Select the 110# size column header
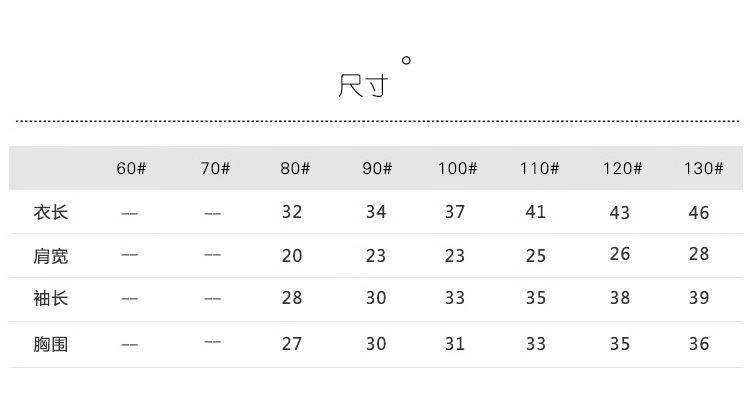750x410 pixels. pos(538,168)
